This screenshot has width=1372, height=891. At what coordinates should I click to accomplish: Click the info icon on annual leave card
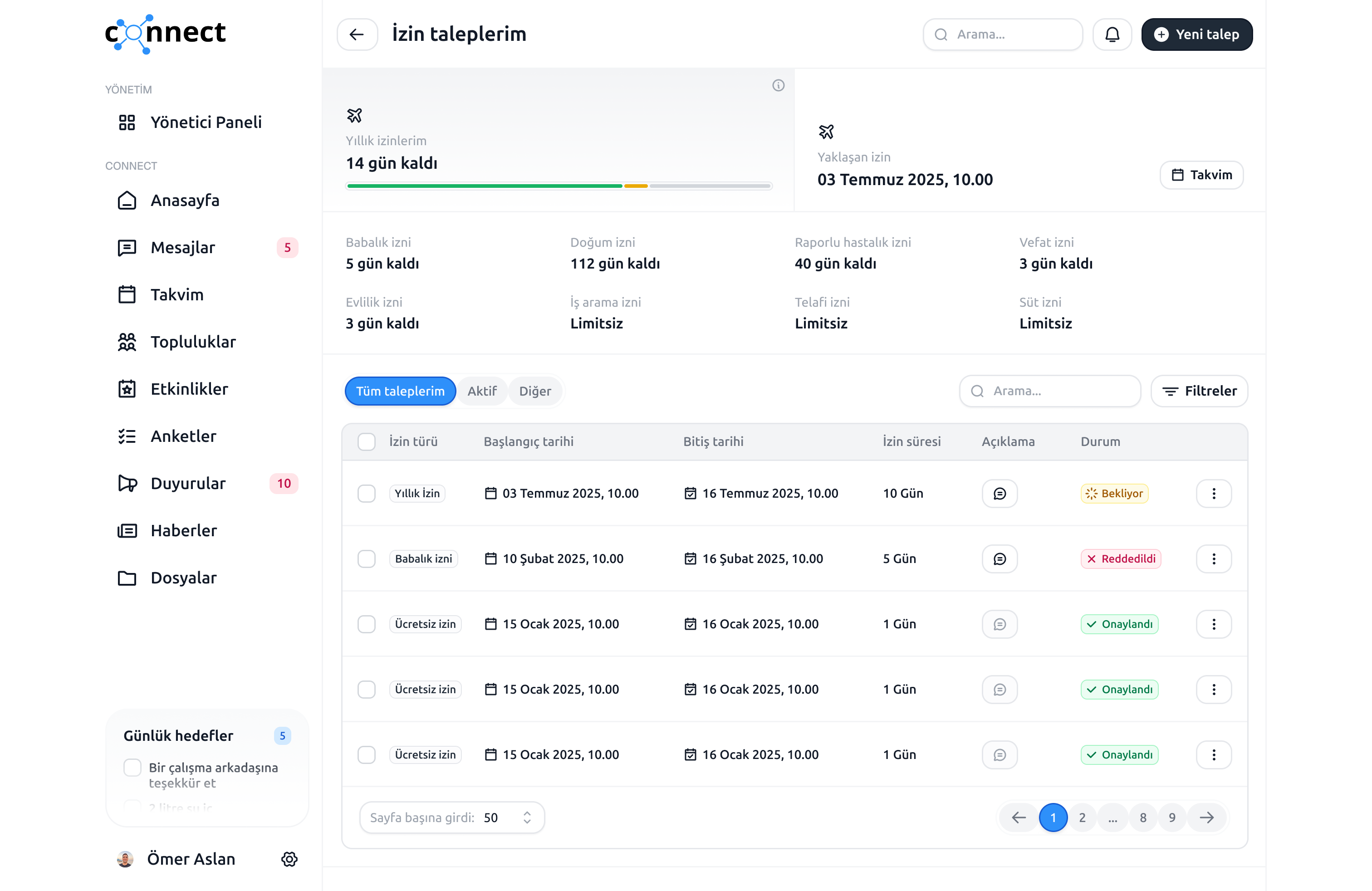pyautogui.click(x=778, y=86)
